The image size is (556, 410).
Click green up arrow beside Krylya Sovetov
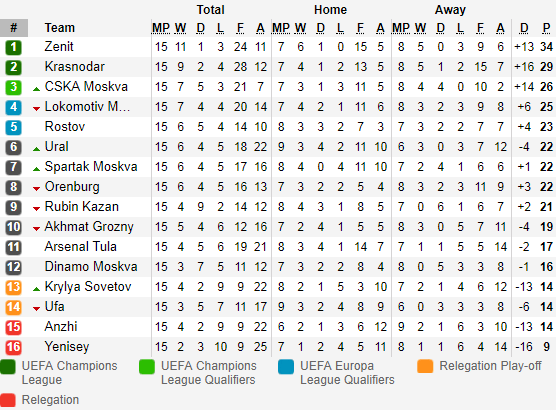point(36,289)
